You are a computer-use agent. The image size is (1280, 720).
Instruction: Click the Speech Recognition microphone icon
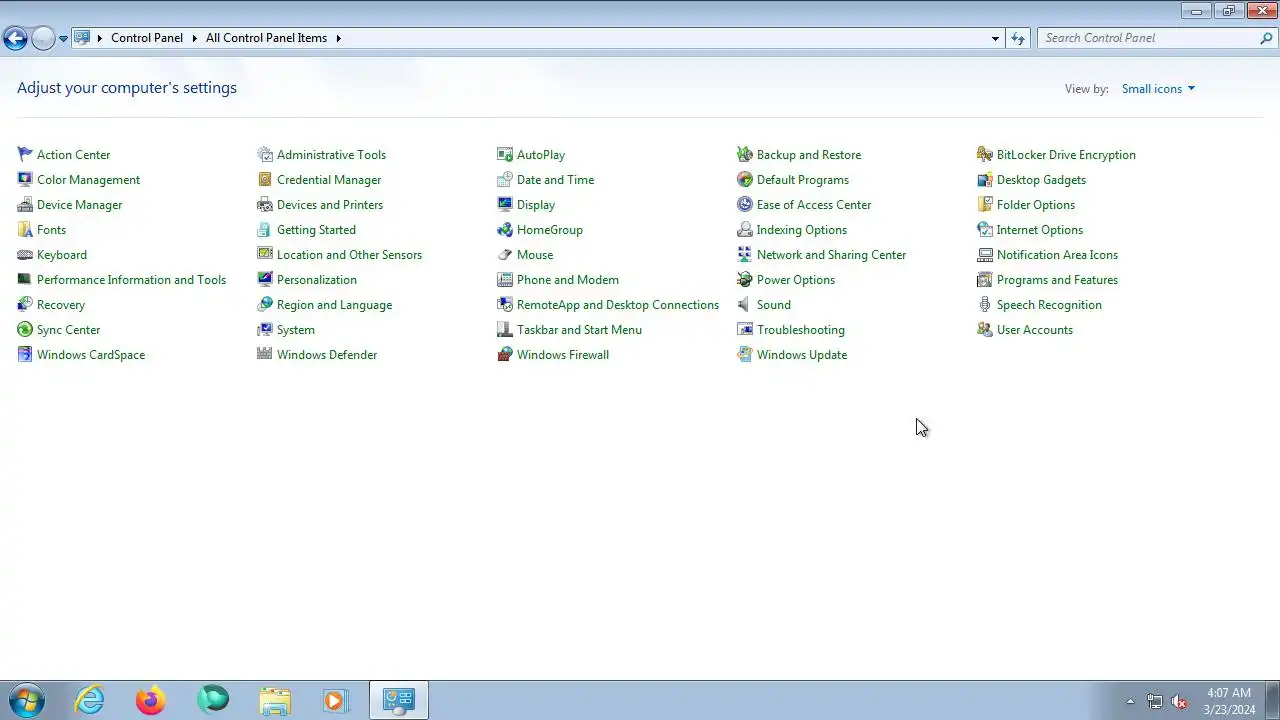click(x=985, y=304)
